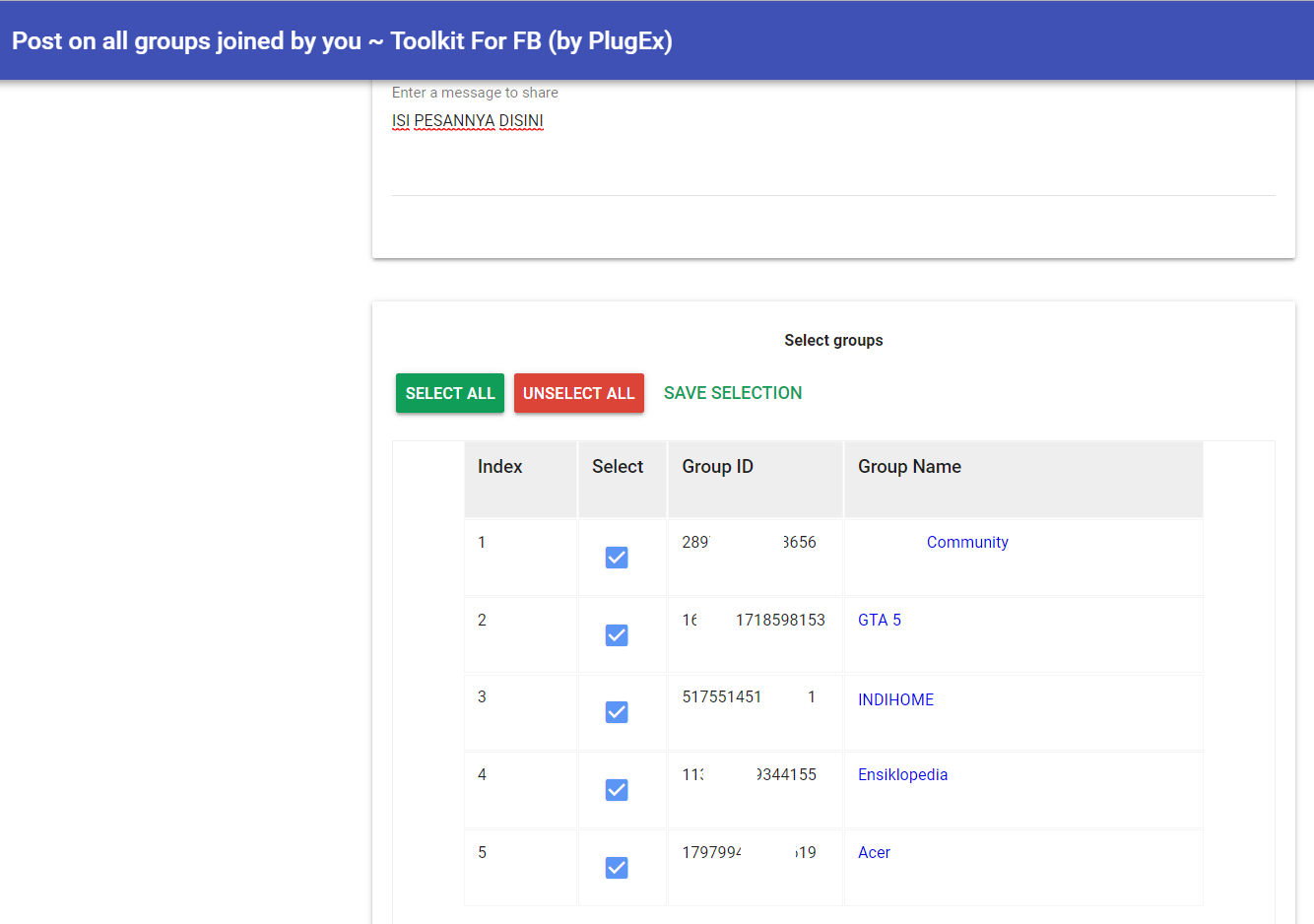Click the Select column header
Screen dimensions: 1314x924
click(x=618, y=467)
